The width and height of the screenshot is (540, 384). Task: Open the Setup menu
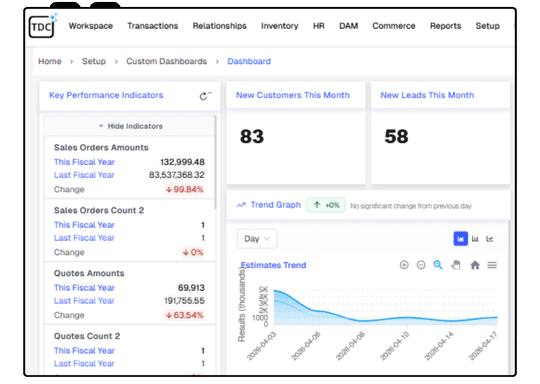point(487,26)
